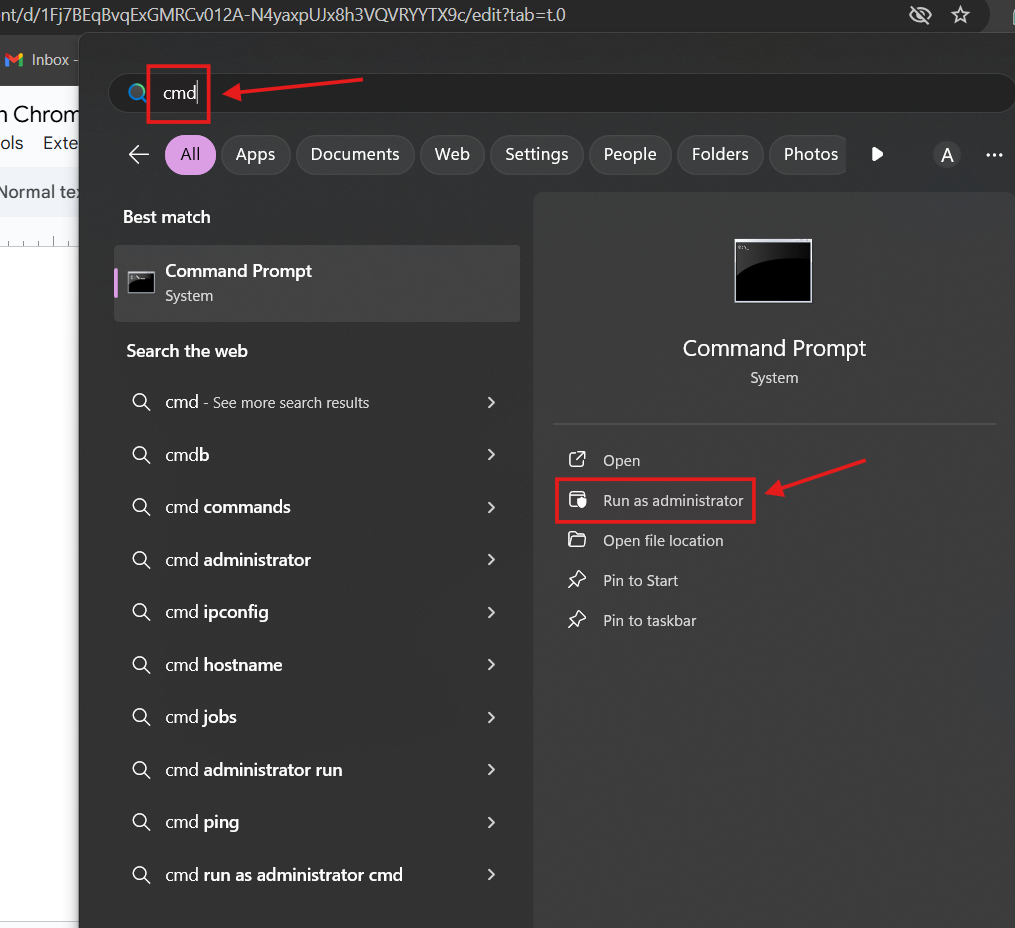Select the 'cmd hostname' suggestion

[317, 665]
